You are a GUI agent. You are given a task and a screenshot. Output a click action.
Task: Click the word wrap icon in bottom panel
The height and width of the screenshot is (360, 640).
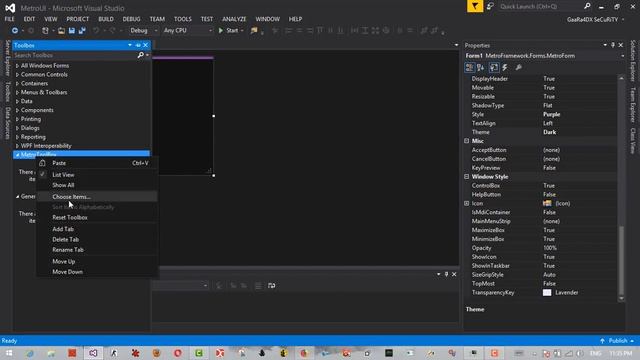pos(271,286)
